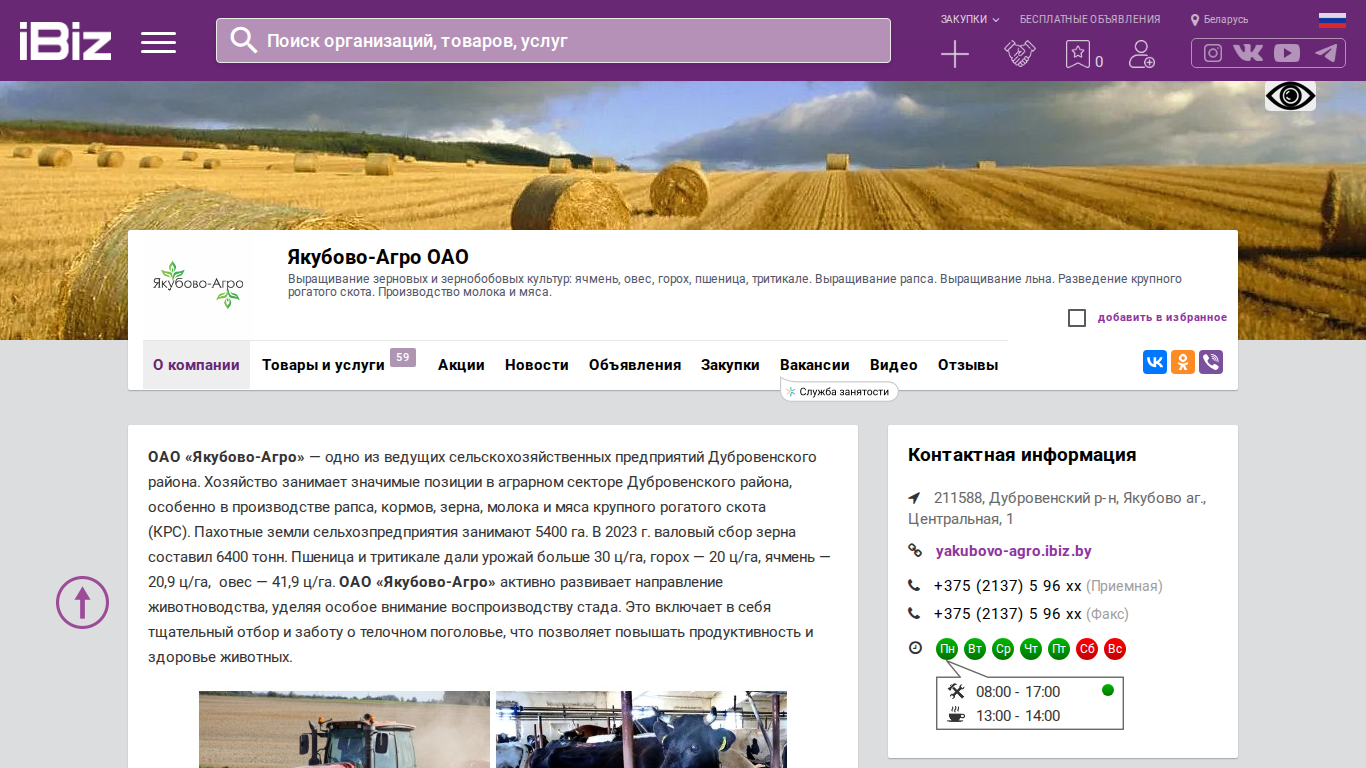The image size is (1366, 768).
Task: Open the VK icon in header
Action: click(1248, 53)
